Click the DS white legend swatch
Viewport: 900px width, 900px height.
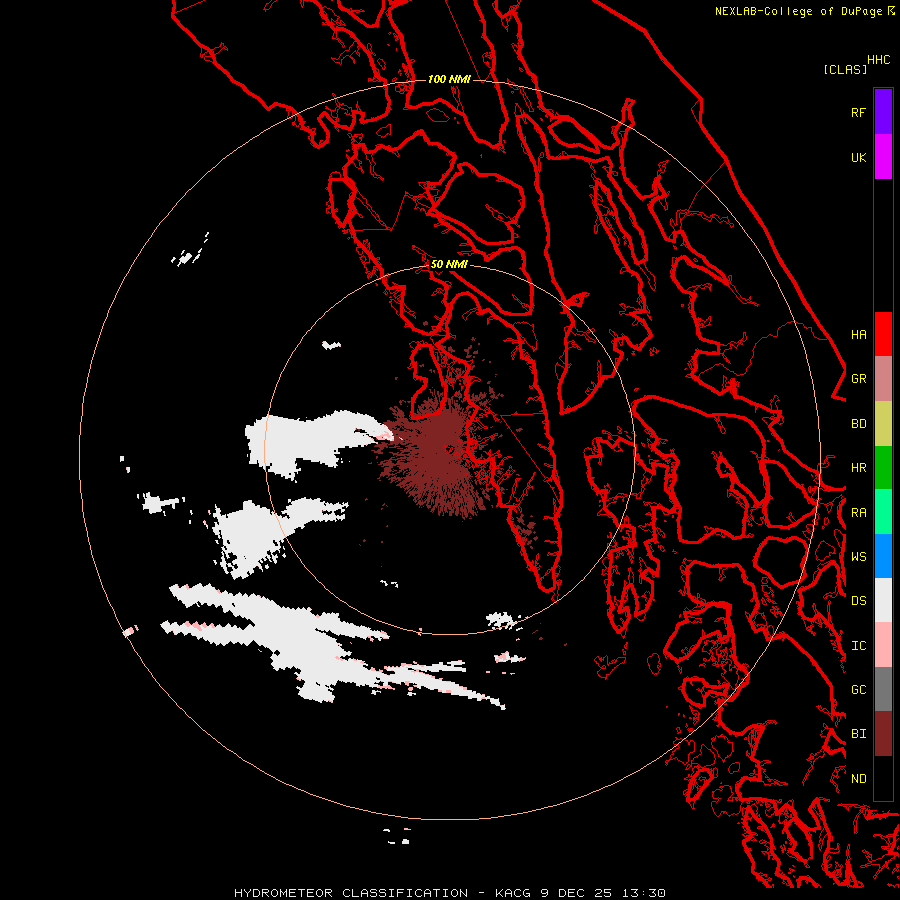coord(883,600)
